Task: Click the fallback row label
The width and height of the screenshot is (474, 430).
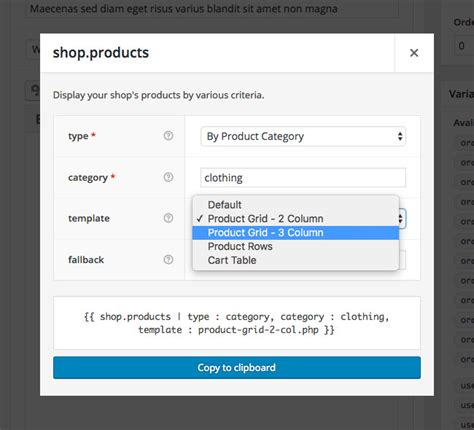Action: tap(86, 260)
